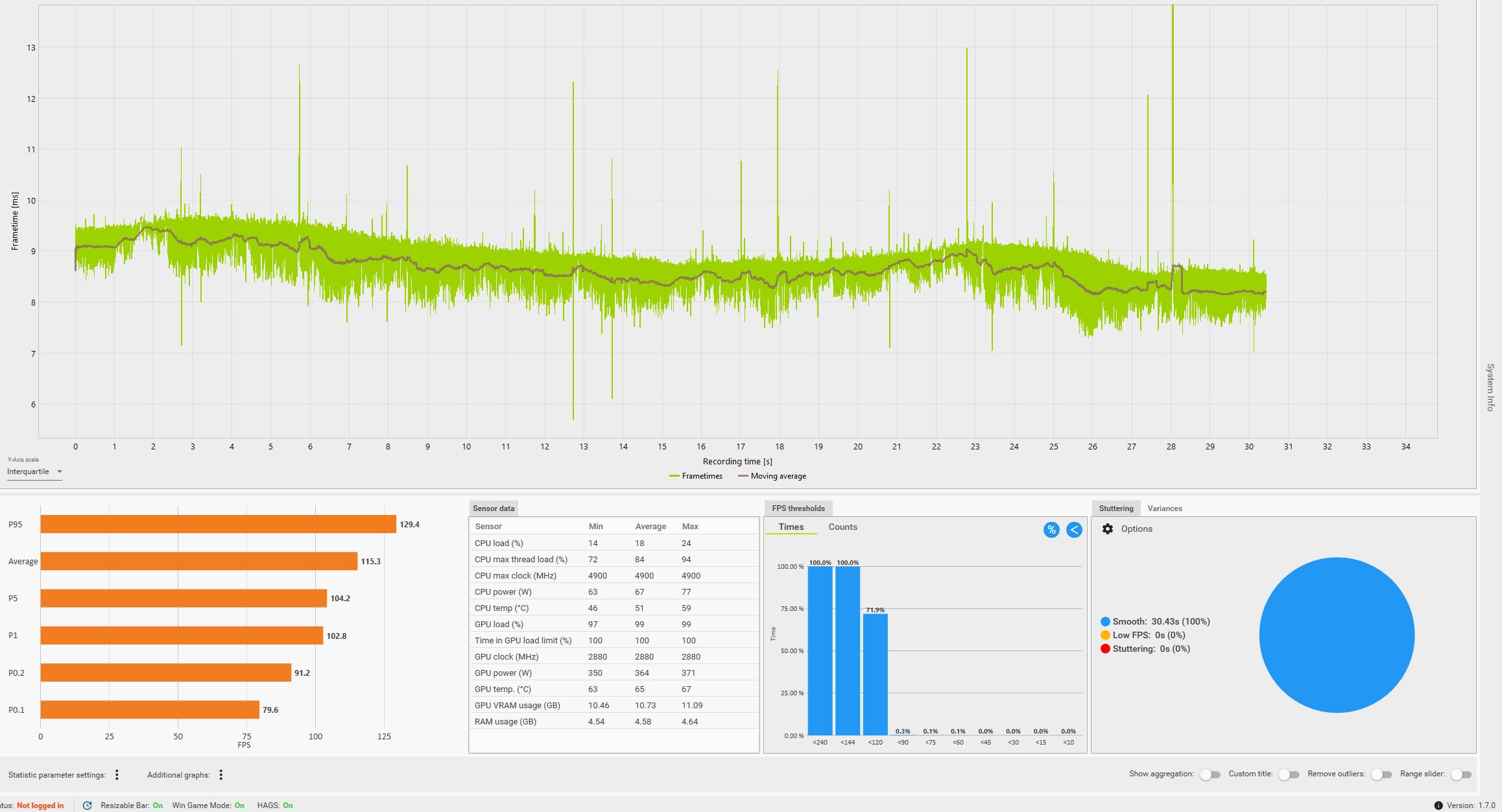
Task: Enable Custom title switch
Action: [1288, 774]
